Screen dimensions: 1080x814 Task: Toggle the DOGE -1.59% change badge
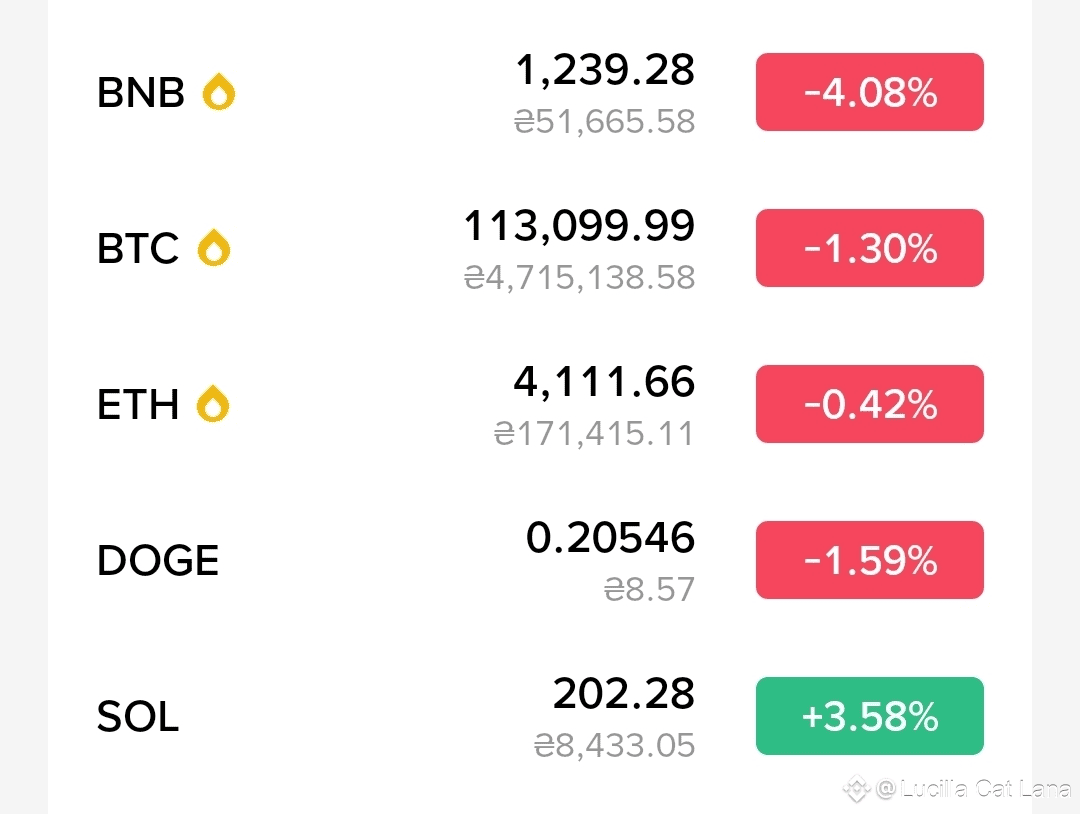[869, 560]
